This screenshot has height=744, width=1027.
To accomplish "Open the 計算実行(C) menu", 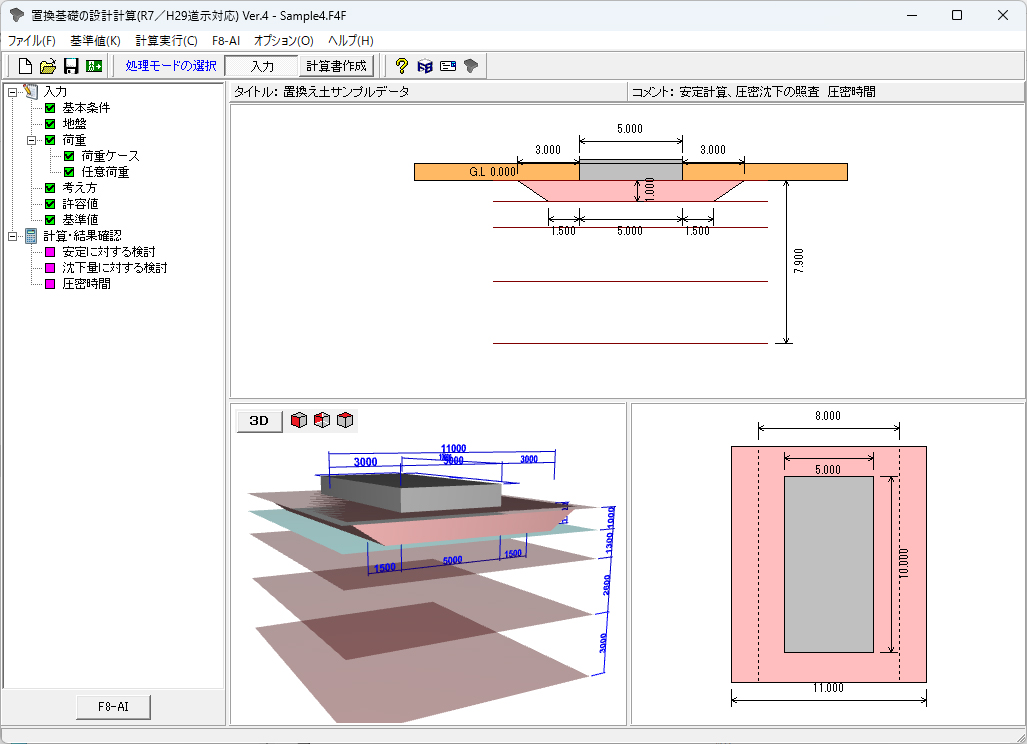I will click(166, 41).
